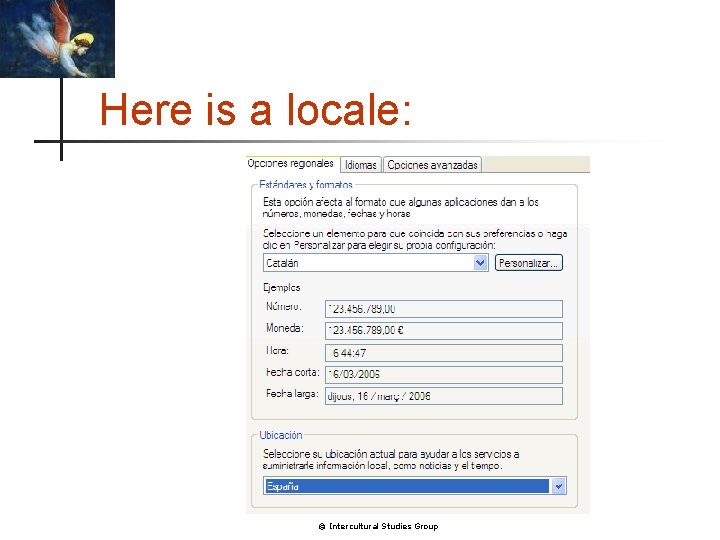Viewport: 720px width, 540px height.
Task: Click the angel painting thumbnail
Action: 57,39
